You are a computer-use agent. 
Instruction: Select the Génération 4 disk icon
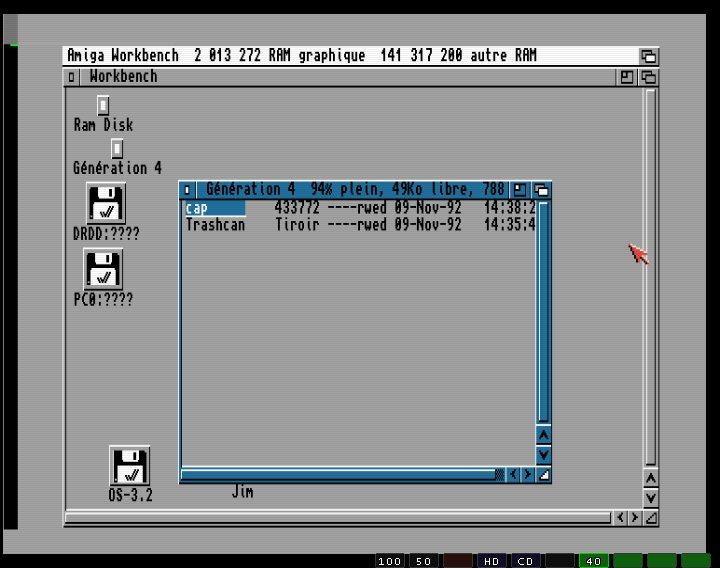[x=117, y=148]
